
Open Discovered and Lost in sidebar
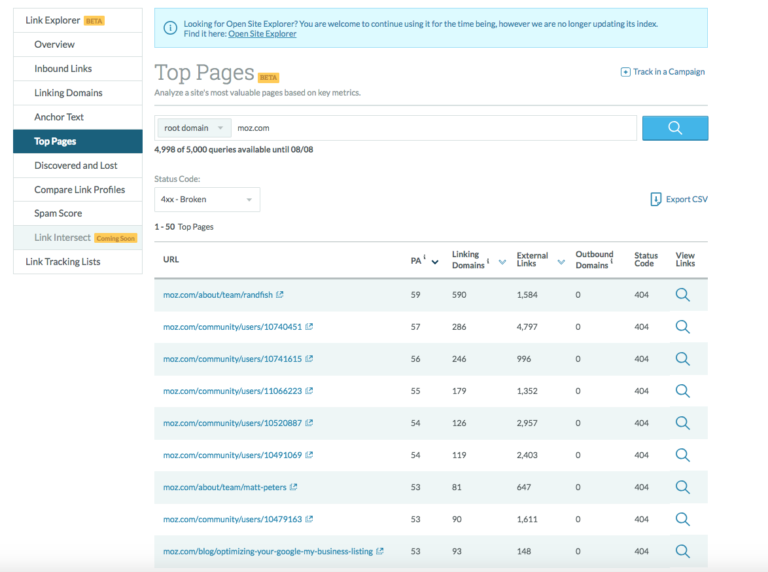pyautogui.click(x=78, y=166)
